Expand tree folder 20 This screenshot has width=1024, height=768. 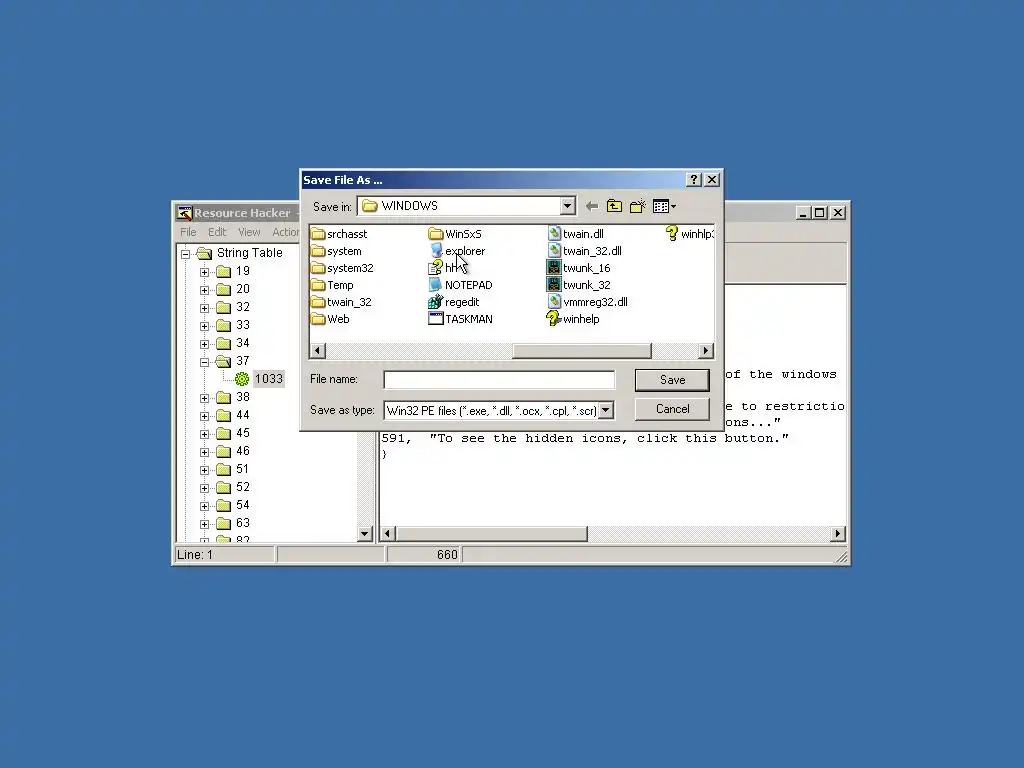[x=204, y=289]
